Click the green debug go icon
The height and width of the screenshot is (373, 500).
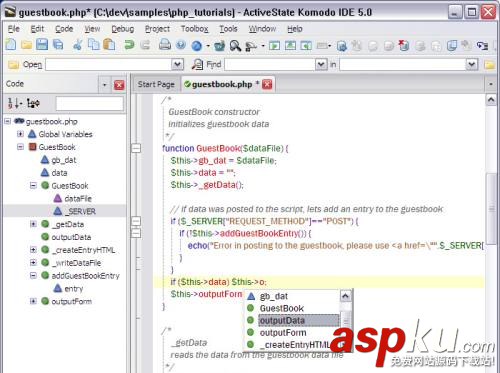click(x=274, y=45)
